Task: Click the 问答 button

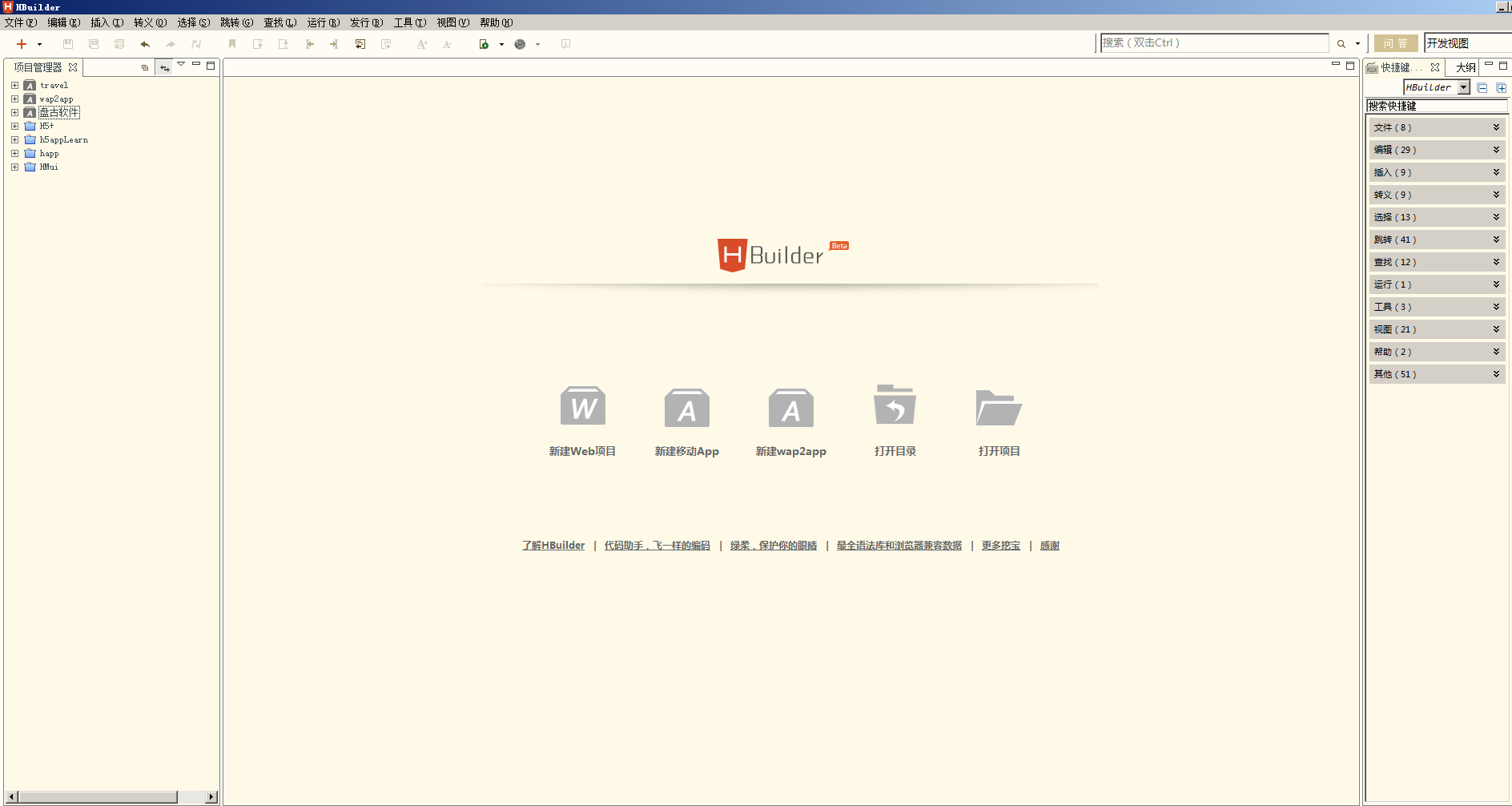Action: click(1396, 43)
